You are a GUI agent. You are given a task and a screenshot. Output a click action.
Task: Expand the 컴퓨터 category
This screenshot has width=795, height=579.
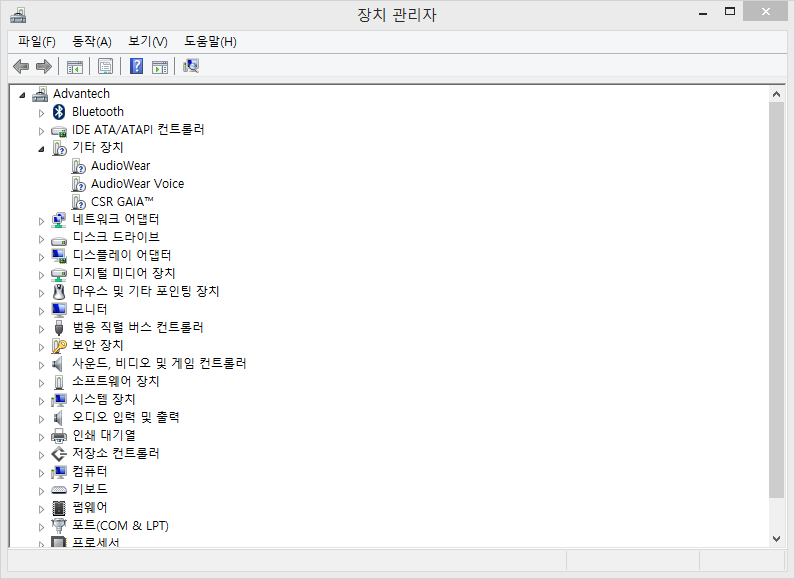[x=41, y=473]
